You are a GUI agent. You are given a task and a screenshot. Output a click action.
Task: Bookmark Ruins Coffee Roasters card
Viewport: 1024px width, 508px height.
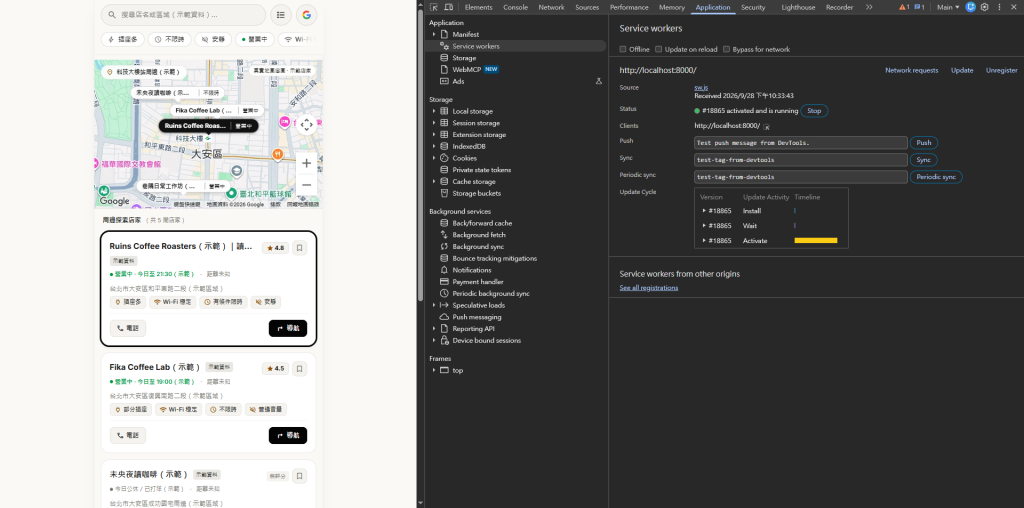point(300,248)
